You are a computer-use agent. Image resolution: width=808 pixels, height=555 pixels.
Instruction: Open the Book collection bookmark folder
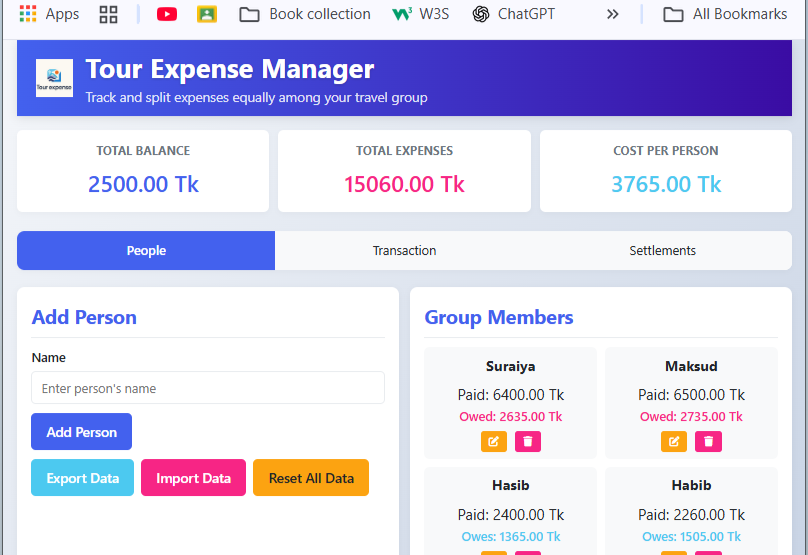click(x=305, y=14)
